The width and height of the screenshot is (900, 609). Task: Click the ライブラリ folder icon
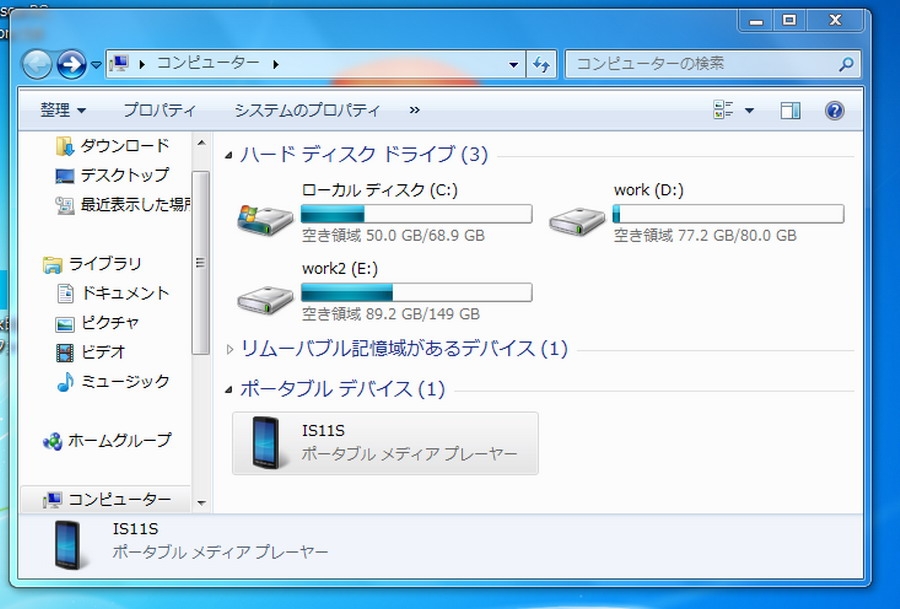pyautogui.click(x=53, y=265)
